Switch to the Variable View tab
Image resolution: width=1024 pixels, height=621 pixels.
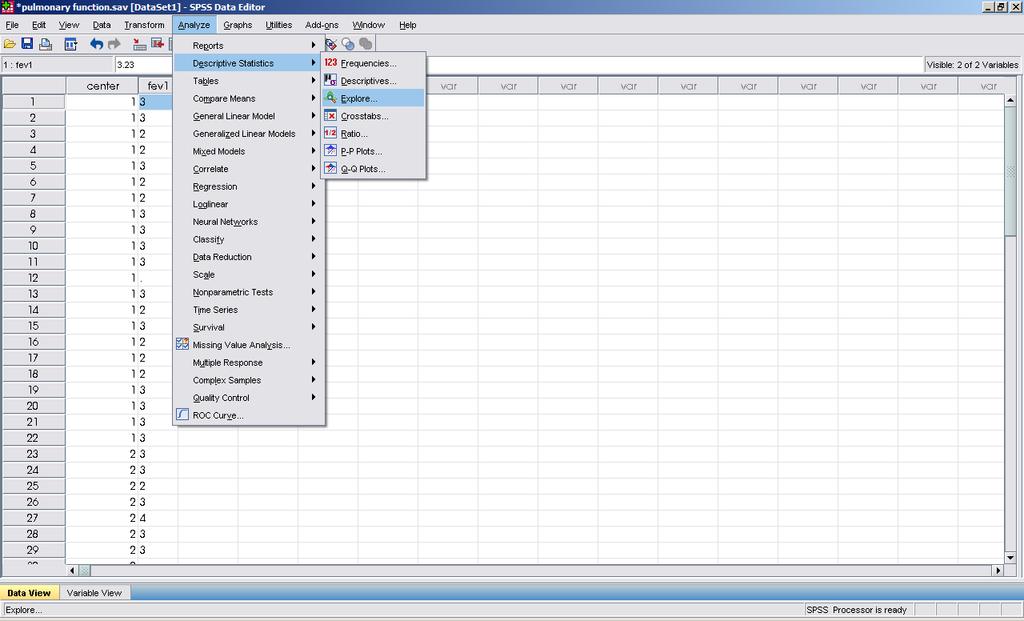coord(94,593)
